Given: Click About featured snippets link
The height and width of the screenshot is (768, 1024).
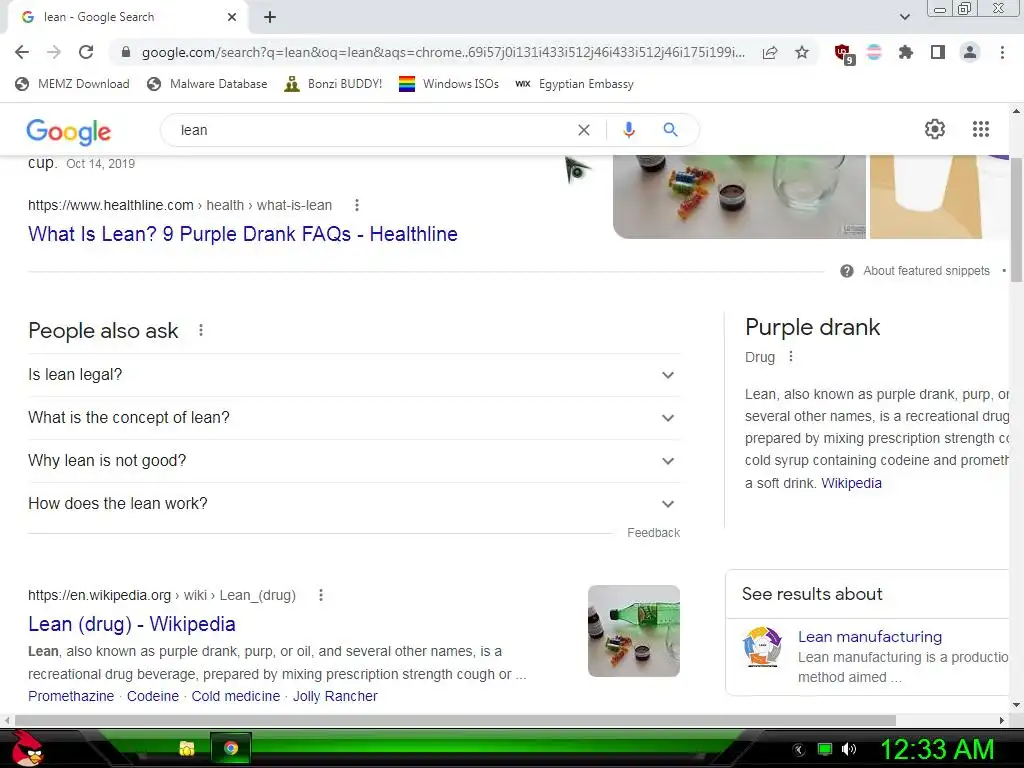Looking at the screenshot, I should 926,271.
